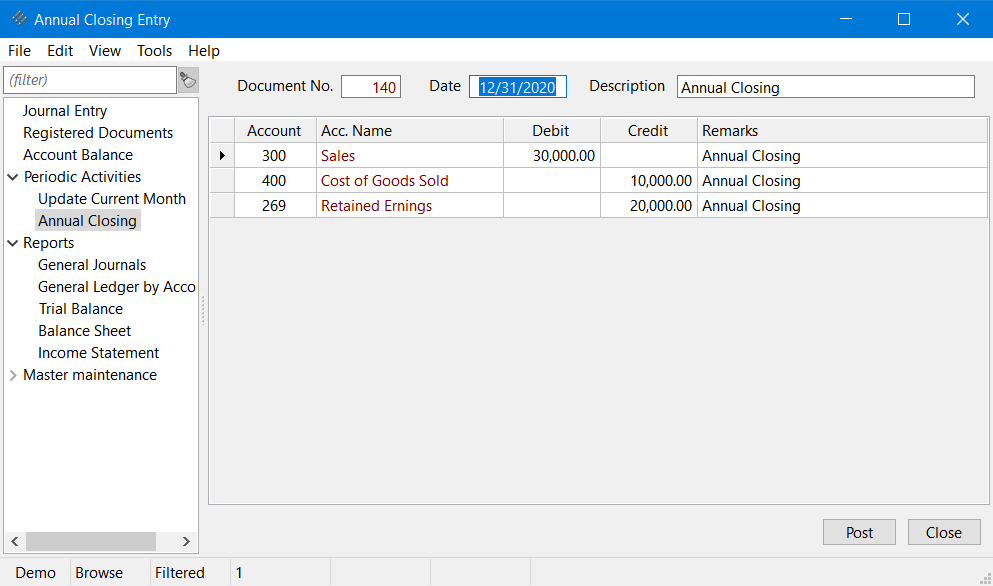993x586 pixels.
Task: Select Update Current Month item
Action: (x=111, y=199)
